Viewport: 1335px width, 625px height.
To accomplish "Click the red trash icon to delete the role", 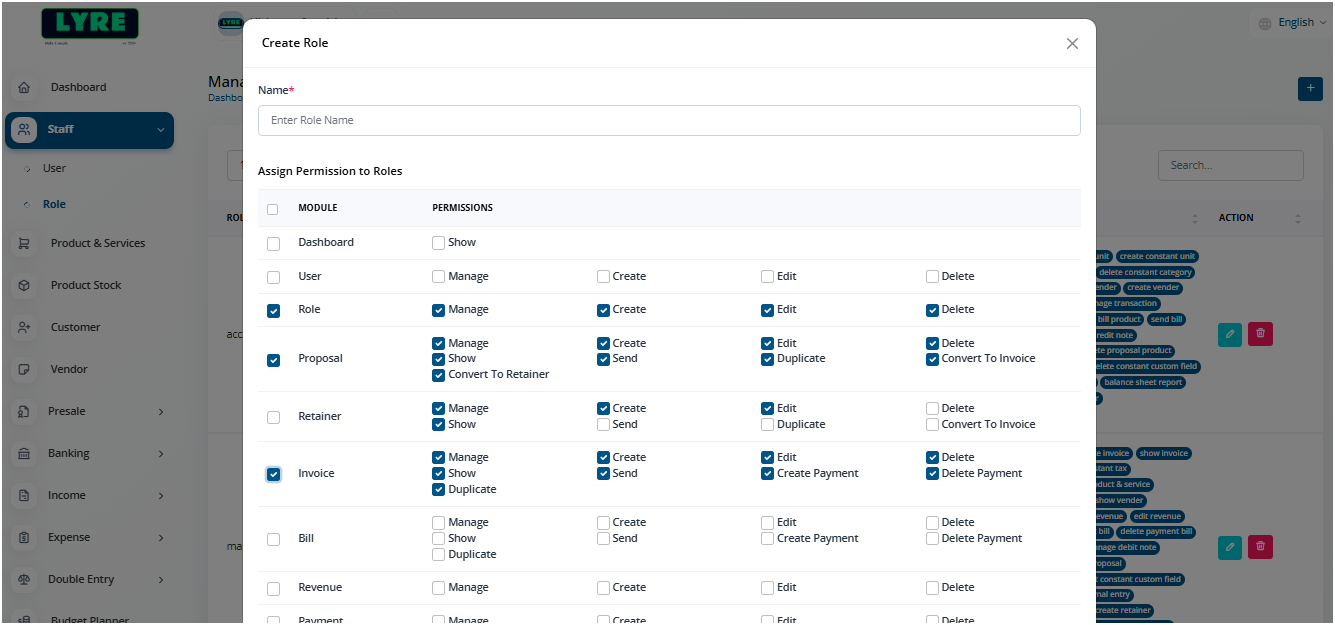I will click(1259, 334).
